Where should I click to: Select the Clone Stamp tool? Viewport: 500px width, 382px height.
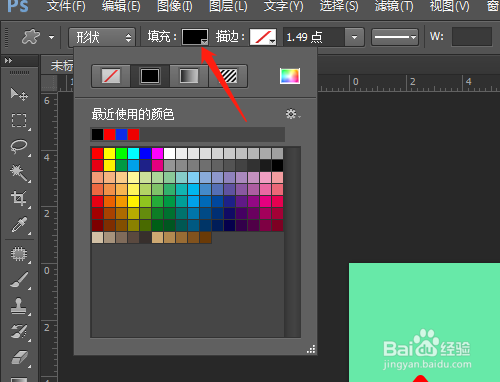point(19,306)
